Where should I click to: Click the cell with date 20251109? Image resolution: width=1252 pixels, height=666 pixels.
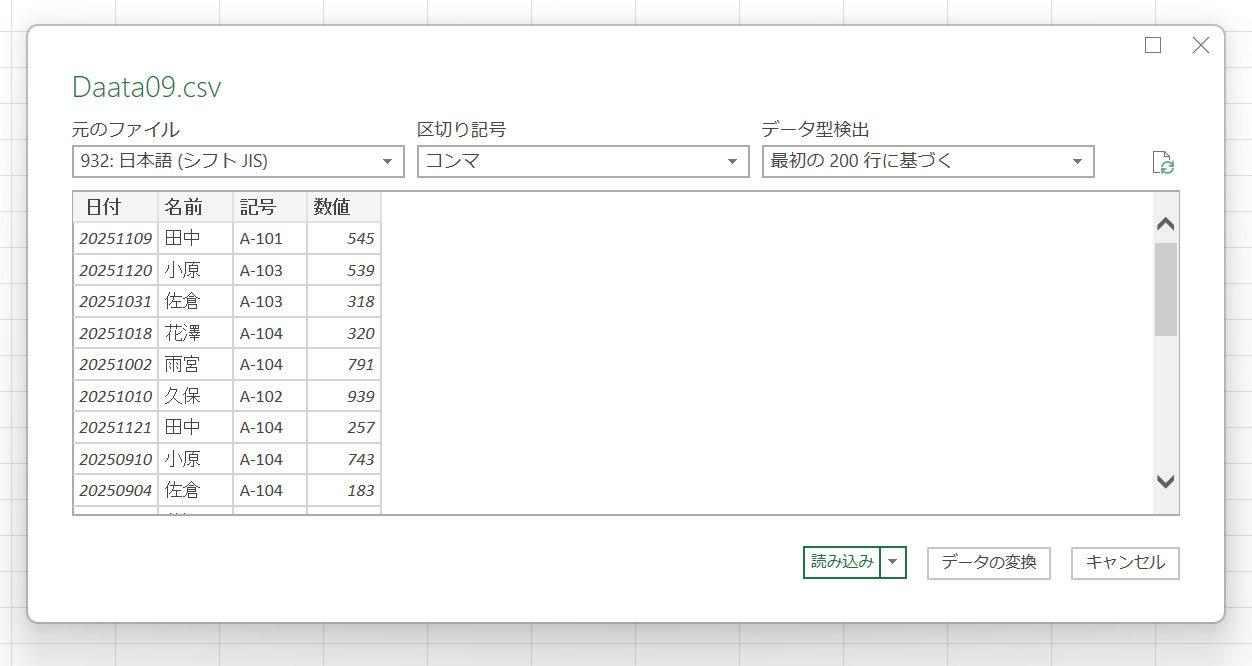point(115,239)
